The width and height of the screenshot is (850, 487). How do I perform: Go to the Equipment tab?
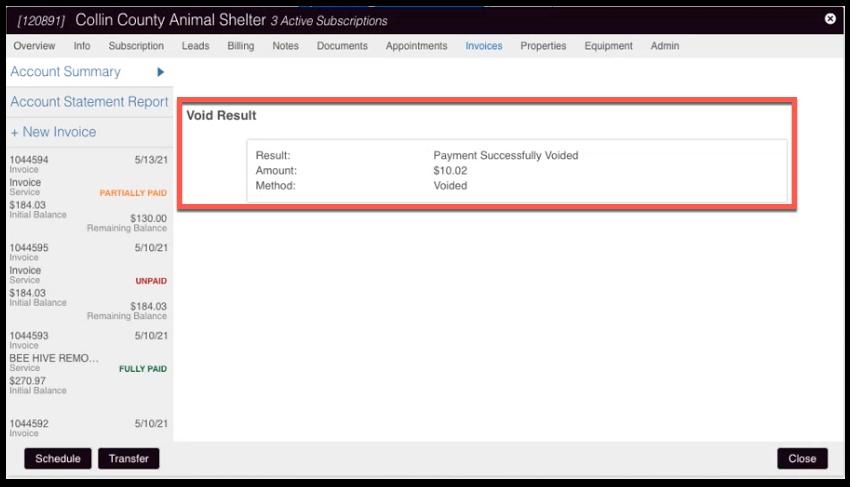[608, 46]
